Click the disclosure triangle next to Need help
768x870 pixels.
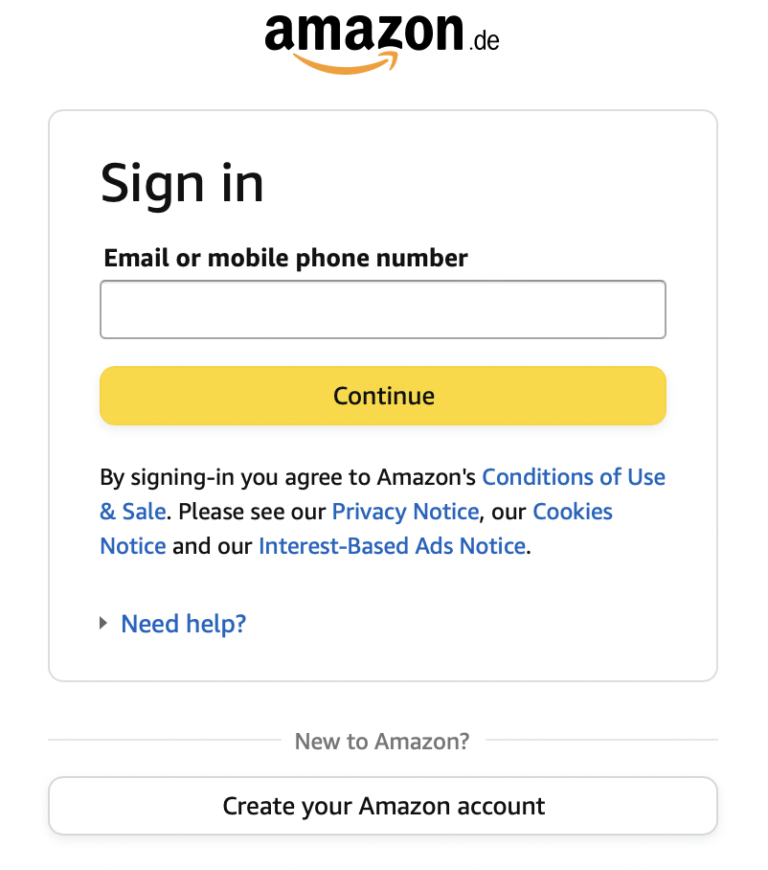(104, 622)
